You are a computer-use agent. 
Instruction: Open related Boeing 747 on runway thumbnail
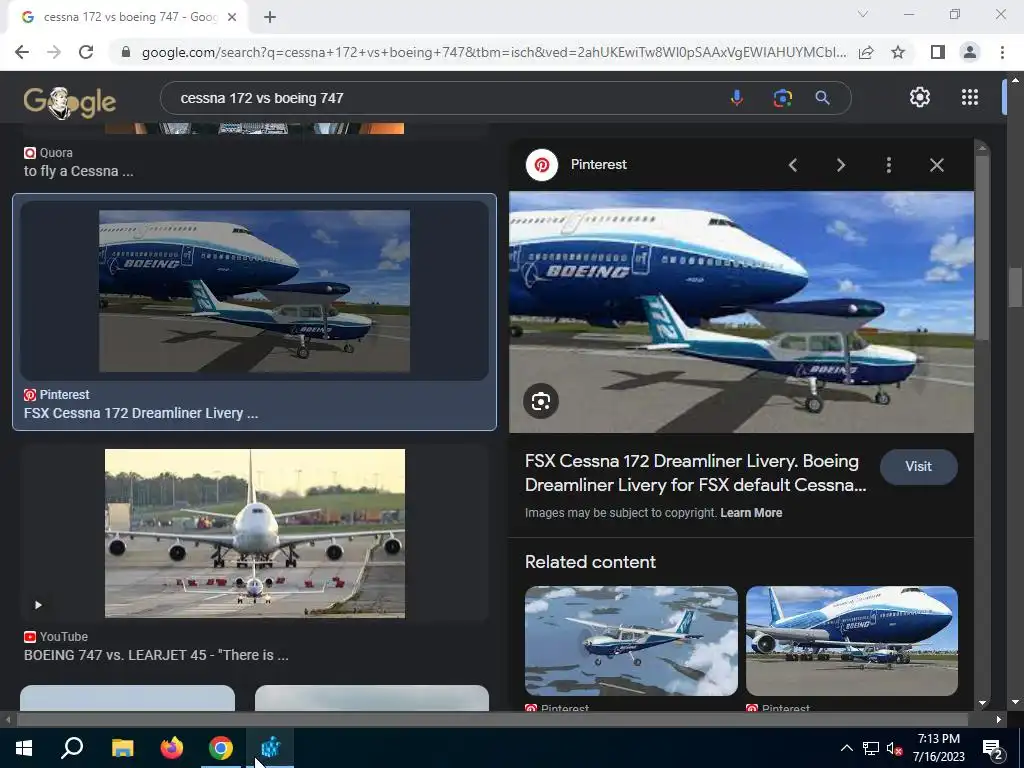pyautogui.click(x=852, y=641)
